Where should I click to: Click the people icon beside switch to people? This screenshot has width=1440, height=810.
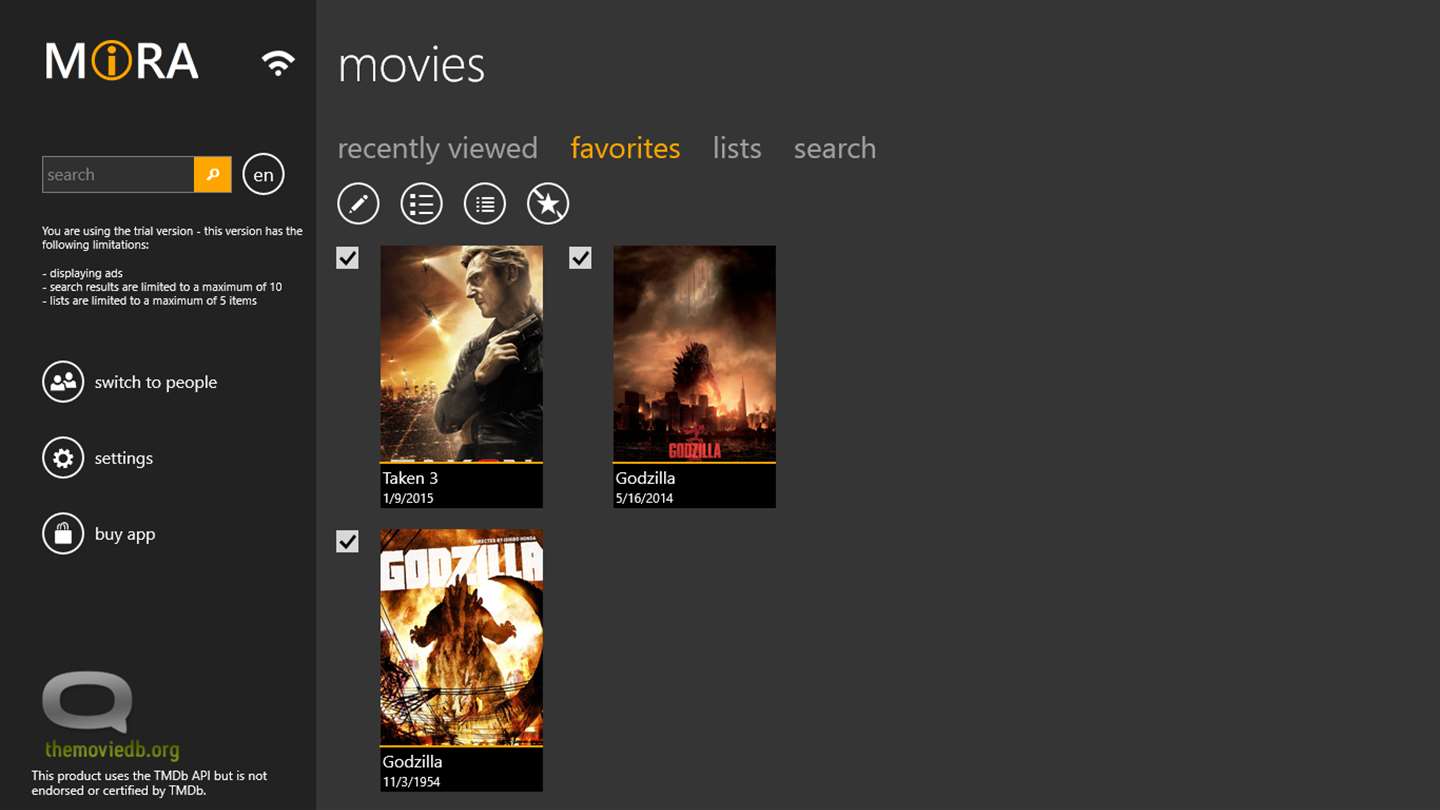[x=63, y=382]
